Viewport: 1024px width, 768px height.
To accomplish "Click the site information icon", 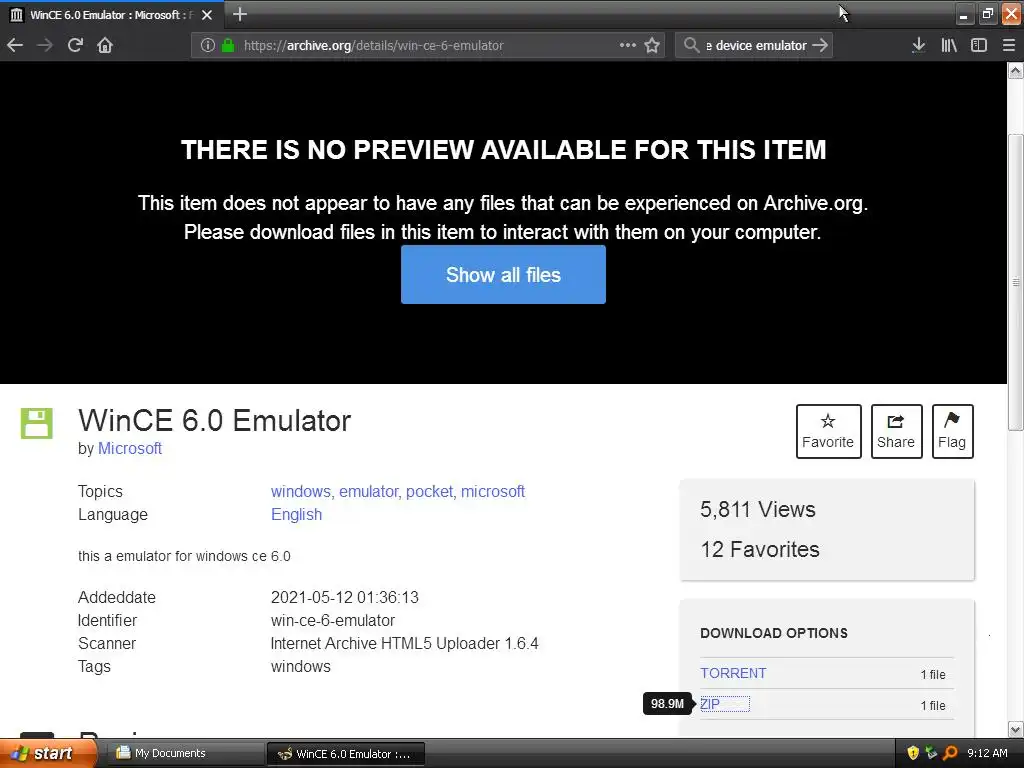I will point(208,45).
